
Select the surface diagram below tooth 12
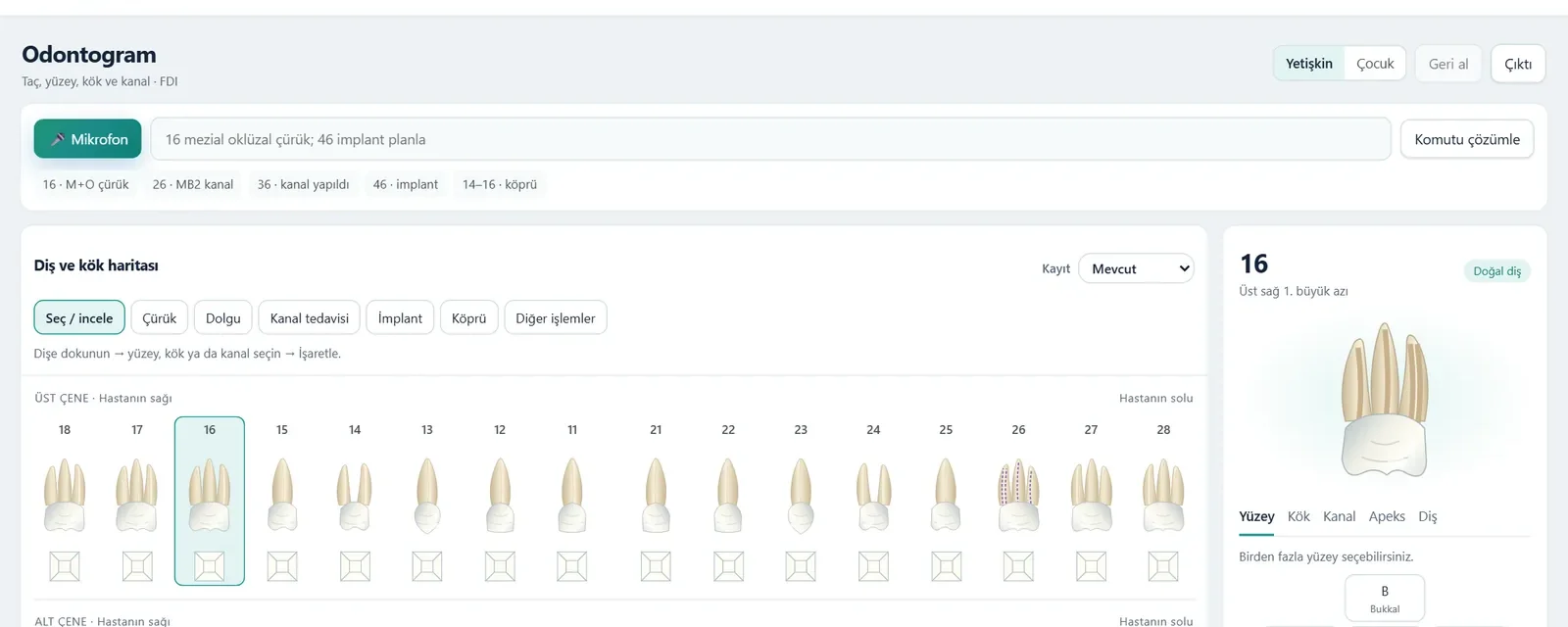[x=500, y=566]
